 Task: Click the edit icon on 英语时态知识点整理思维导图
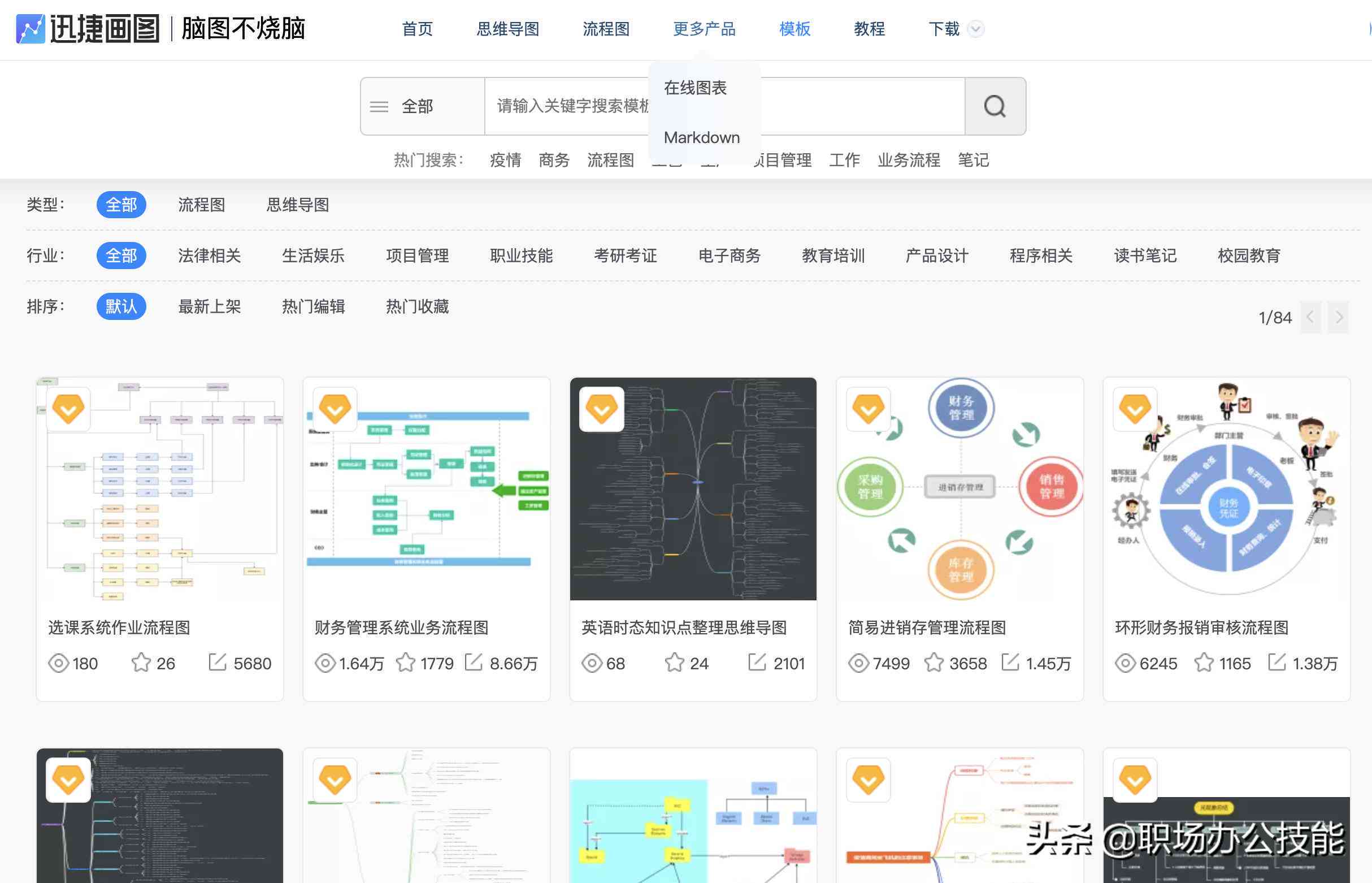click(x=757, y=663)
